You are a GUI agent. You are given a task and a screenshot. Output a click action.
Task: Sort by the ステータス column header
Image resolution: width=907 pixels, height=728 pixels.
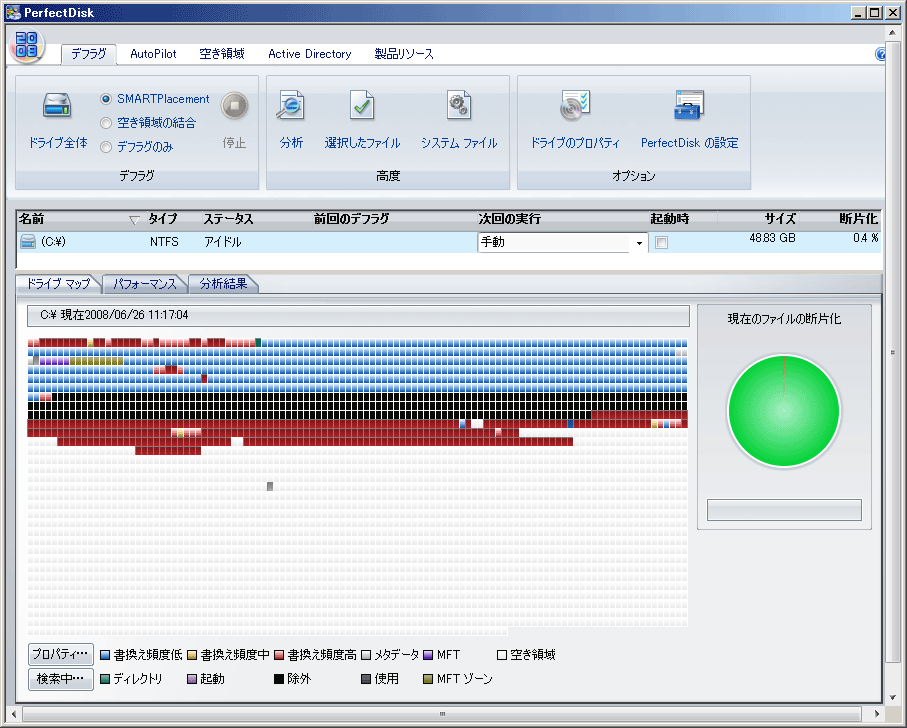(228, 219)
